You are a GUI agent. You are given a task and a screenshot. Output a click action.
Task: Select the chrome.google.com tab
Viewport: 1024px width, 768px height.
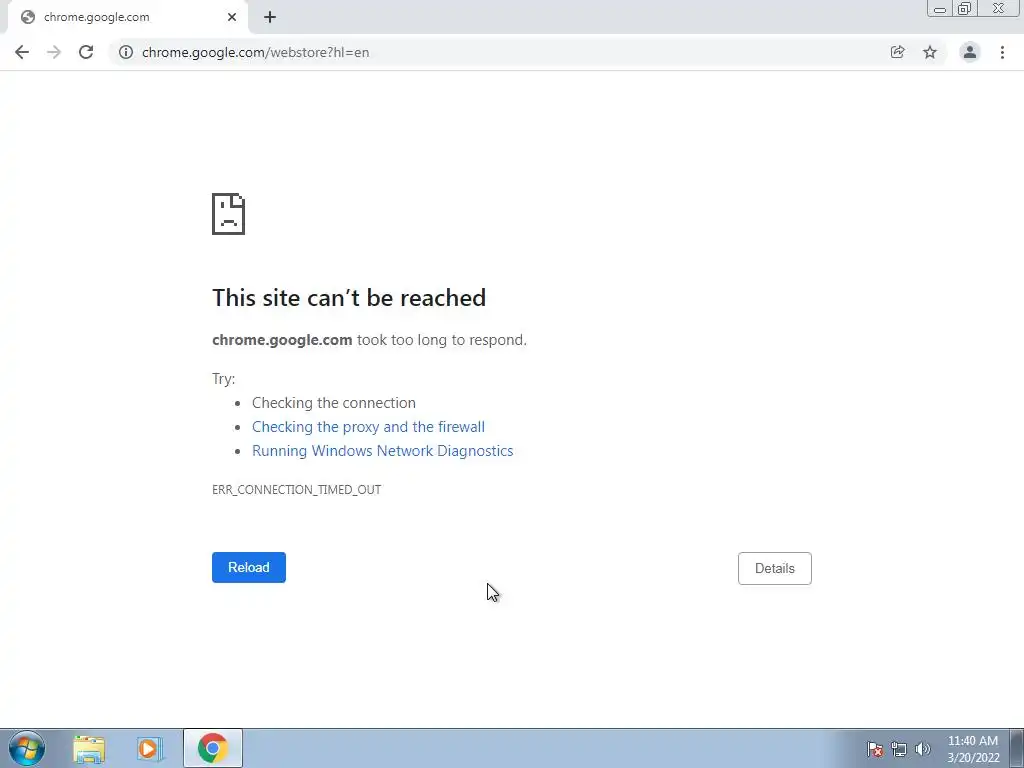coord(127,18)
